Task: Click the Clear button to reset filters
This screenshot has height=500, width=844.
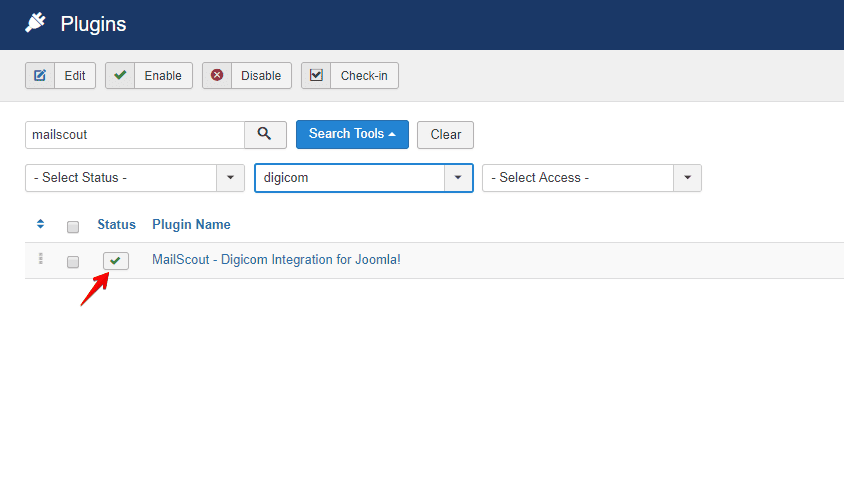Action: [x=445, y=135]
